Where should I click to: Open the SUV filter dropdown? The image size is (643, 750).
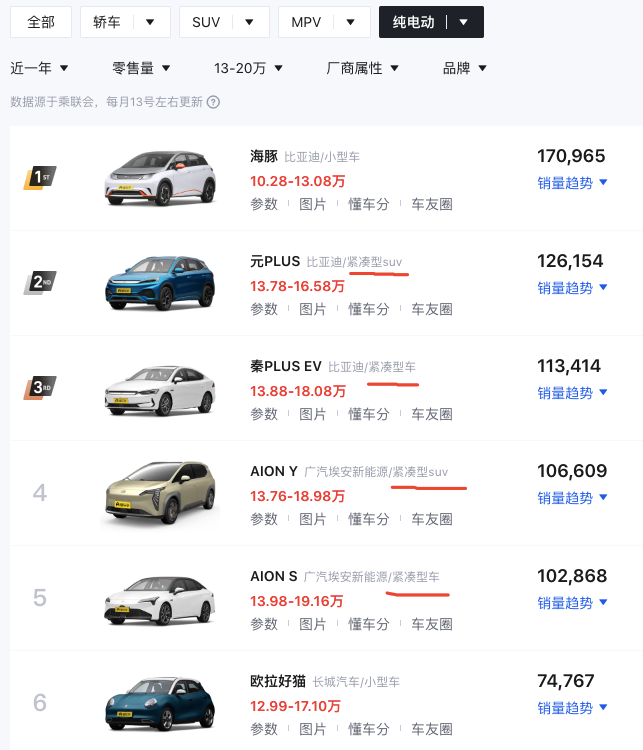(224, 21)
